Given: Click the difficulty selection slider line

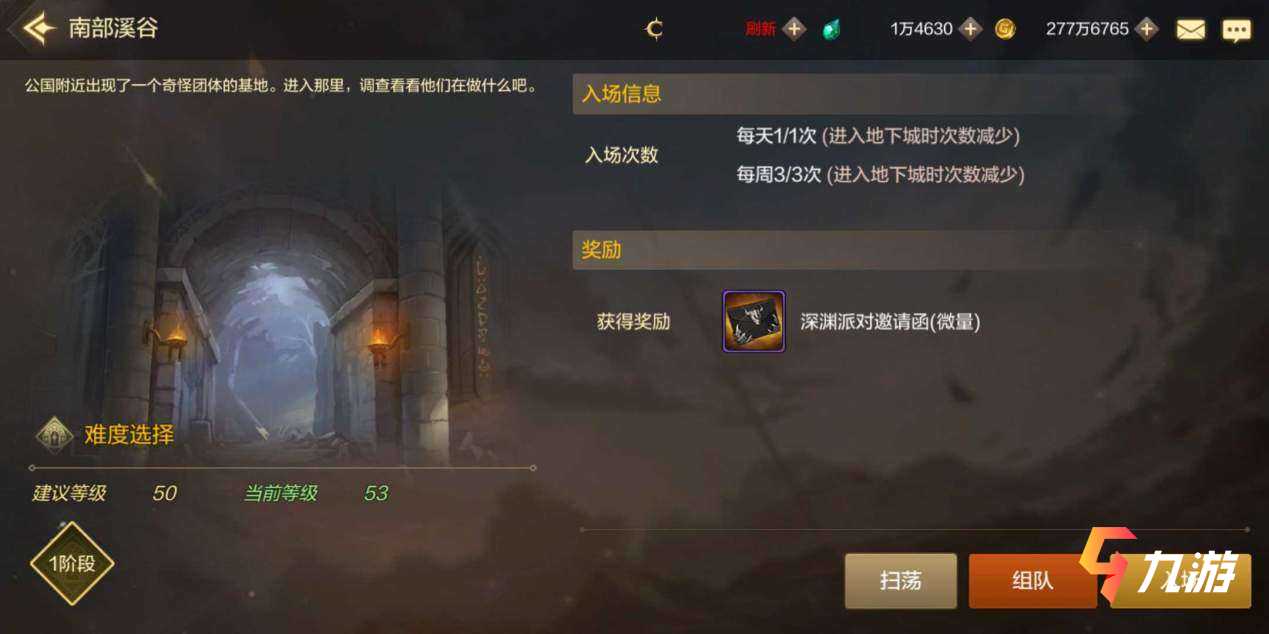Looking at the screenshot, I should (283, 467).
